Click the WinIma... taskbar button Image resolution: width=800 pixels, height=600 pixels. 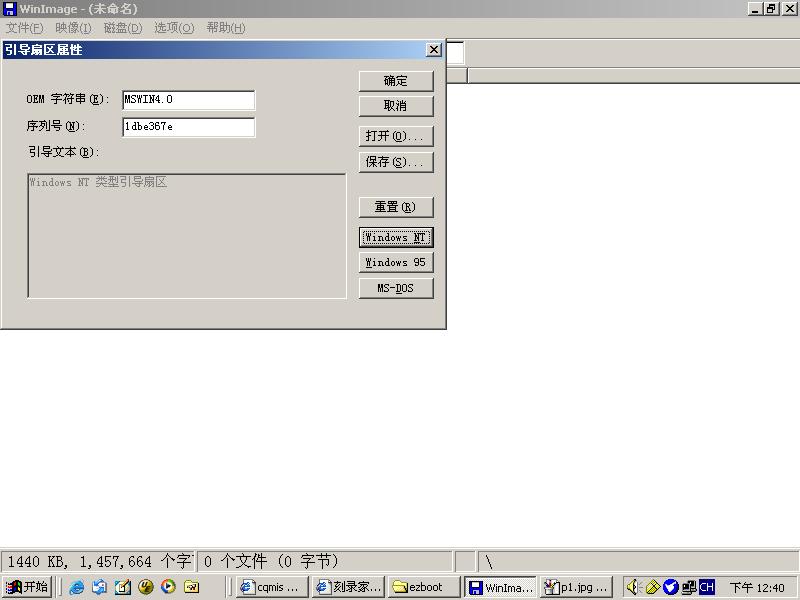coord(501,587)
